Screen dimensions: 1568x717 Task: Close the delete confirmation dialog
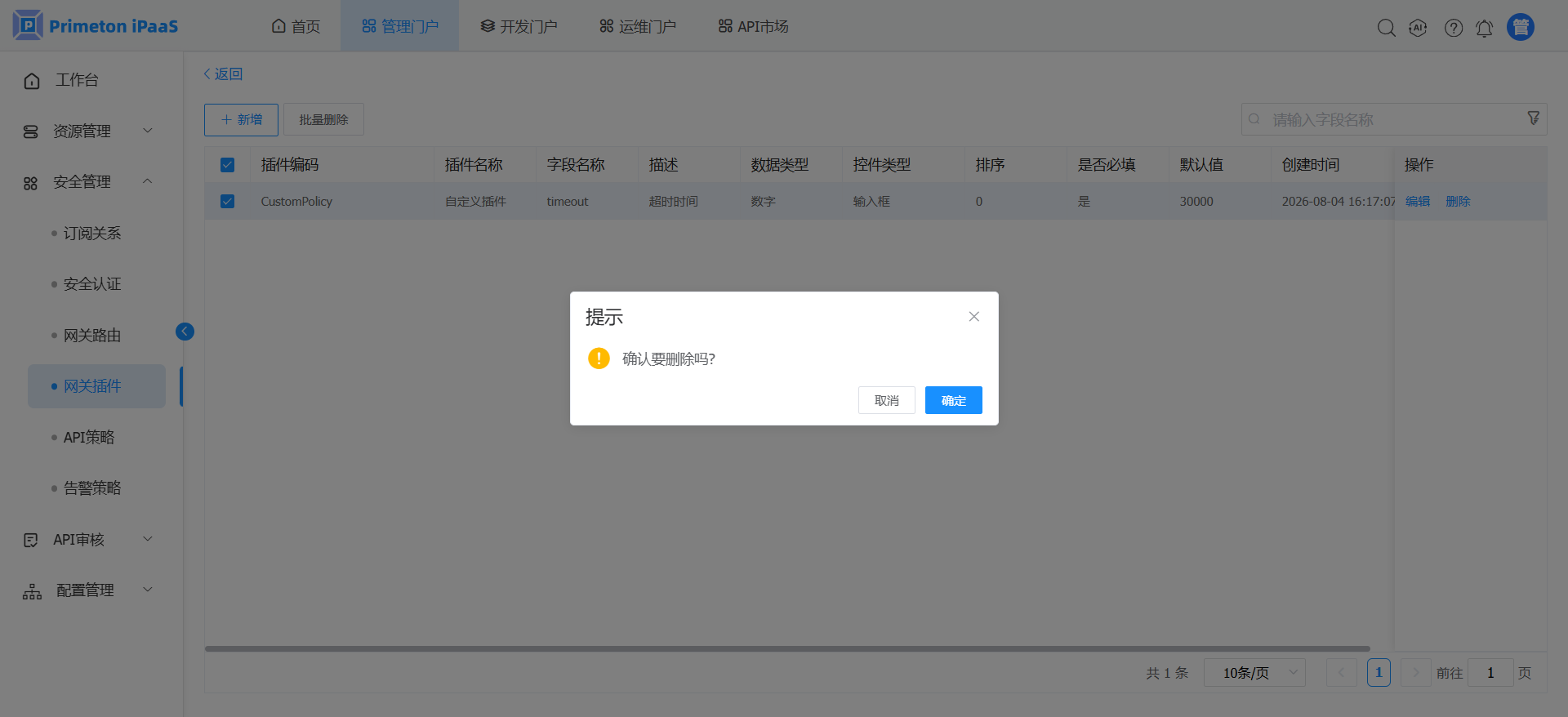(973, 317)
